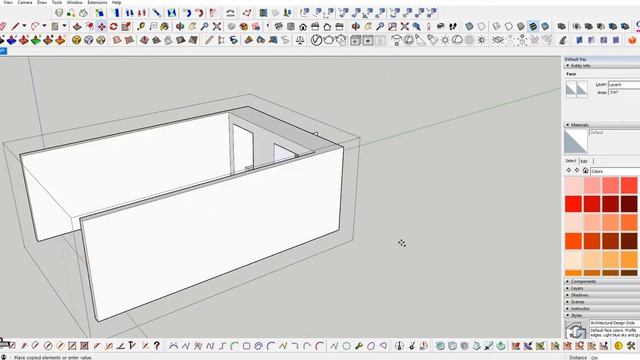Open the Draw menu

[x=42, y=2]
